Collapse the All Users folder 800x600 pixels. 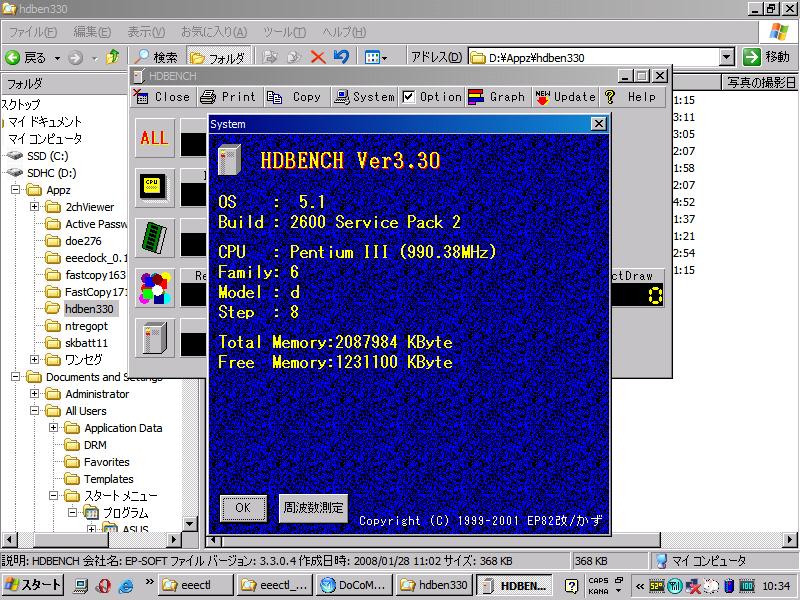(35, 411)
